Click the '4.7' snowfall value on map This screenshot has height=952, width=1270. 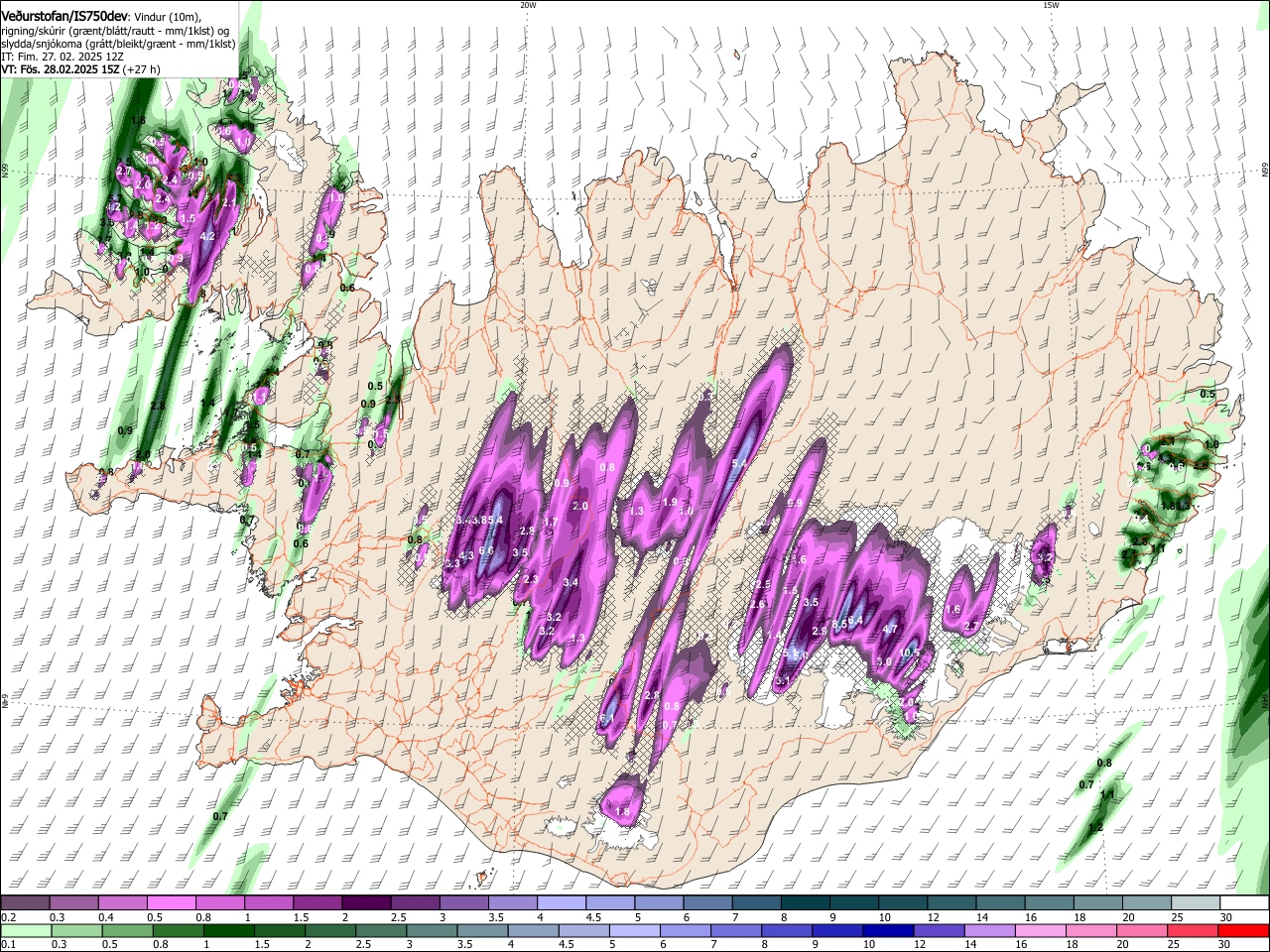(x=890, y=629)
